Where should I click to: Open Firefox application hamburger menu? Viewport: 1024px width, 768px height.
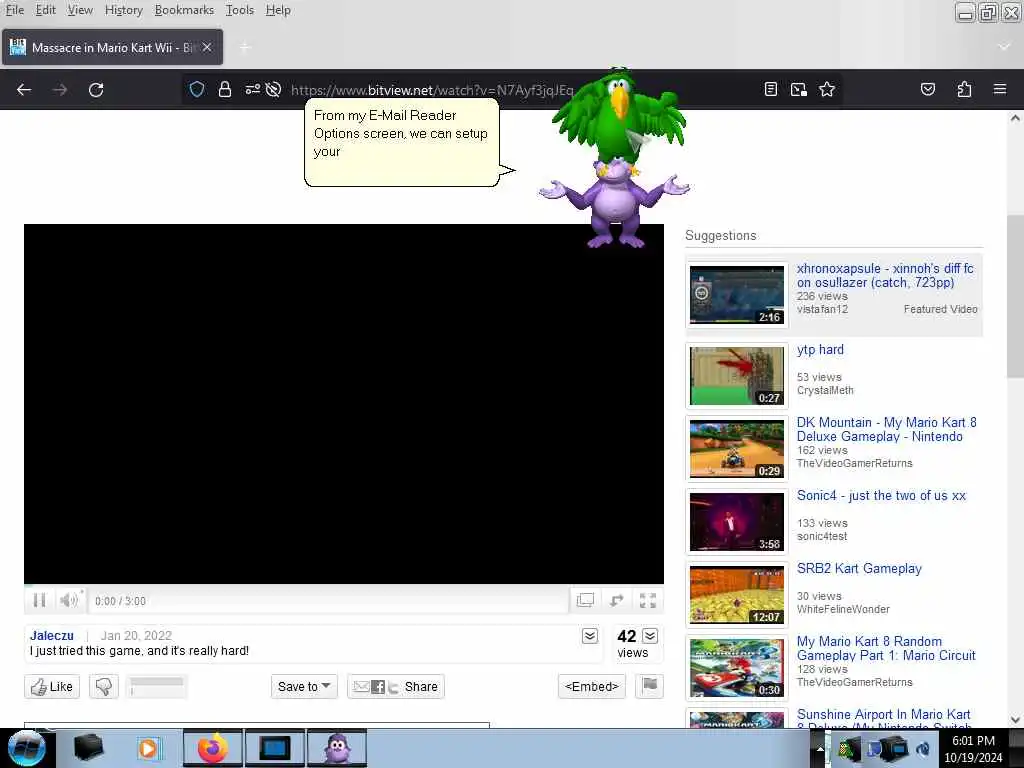[x=1000, y=89]
